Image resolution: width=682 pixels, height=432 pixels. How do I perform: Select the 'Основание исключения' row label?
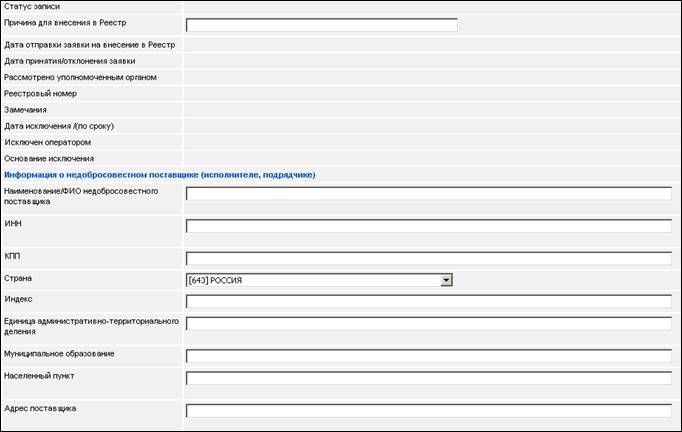[49, 158]
